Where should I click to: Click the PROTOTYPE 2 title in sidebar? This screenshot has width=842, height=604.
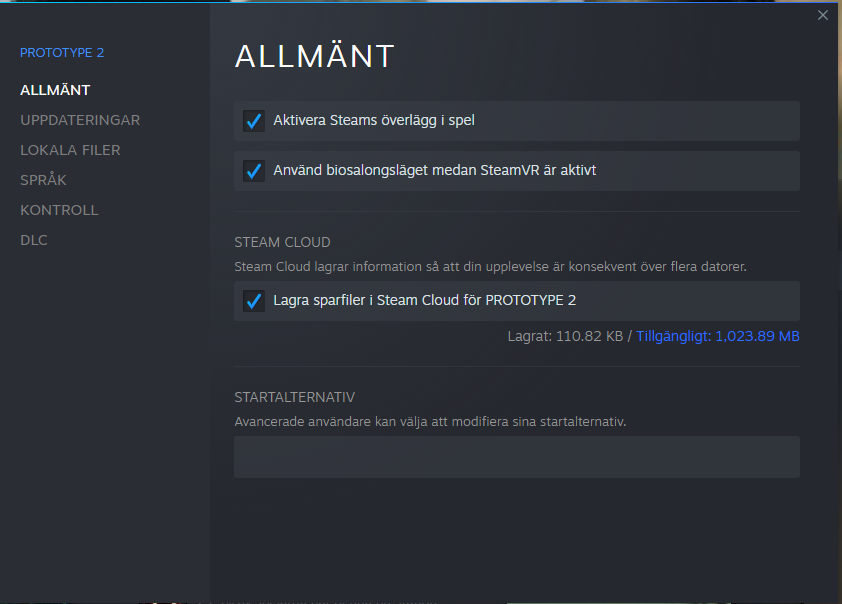point(62,52)
